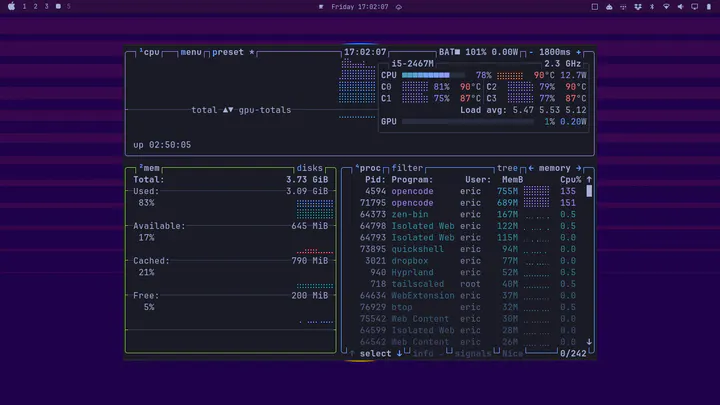
Task: Click the small icon left of Friday date
Action: point(321,7)
